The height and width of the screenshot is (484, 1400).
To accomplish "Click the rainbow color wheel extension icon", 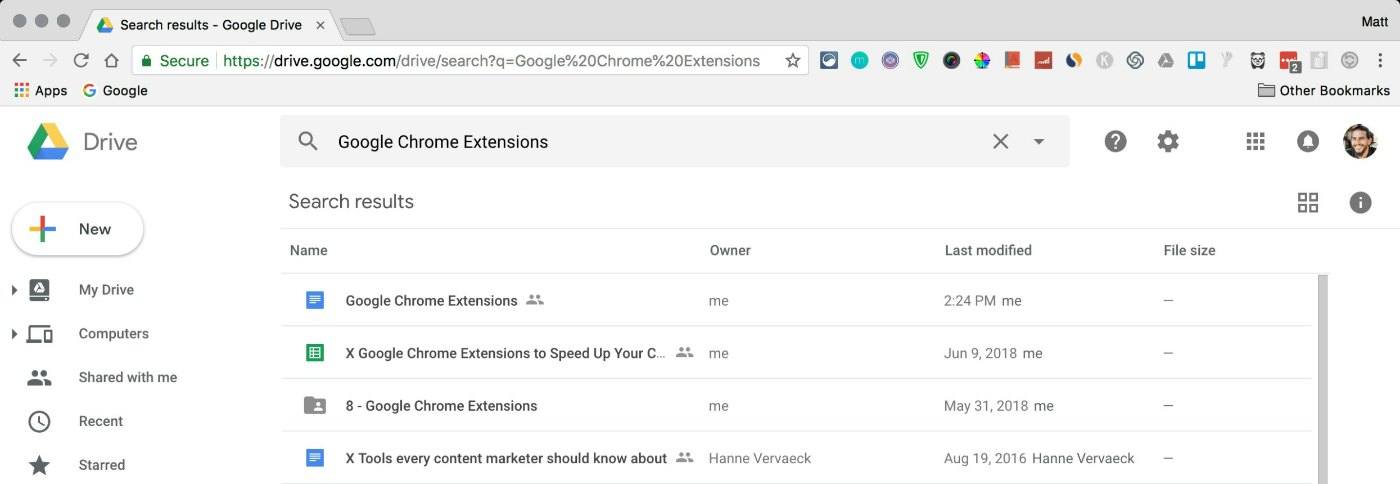I will tap(982, 60).
